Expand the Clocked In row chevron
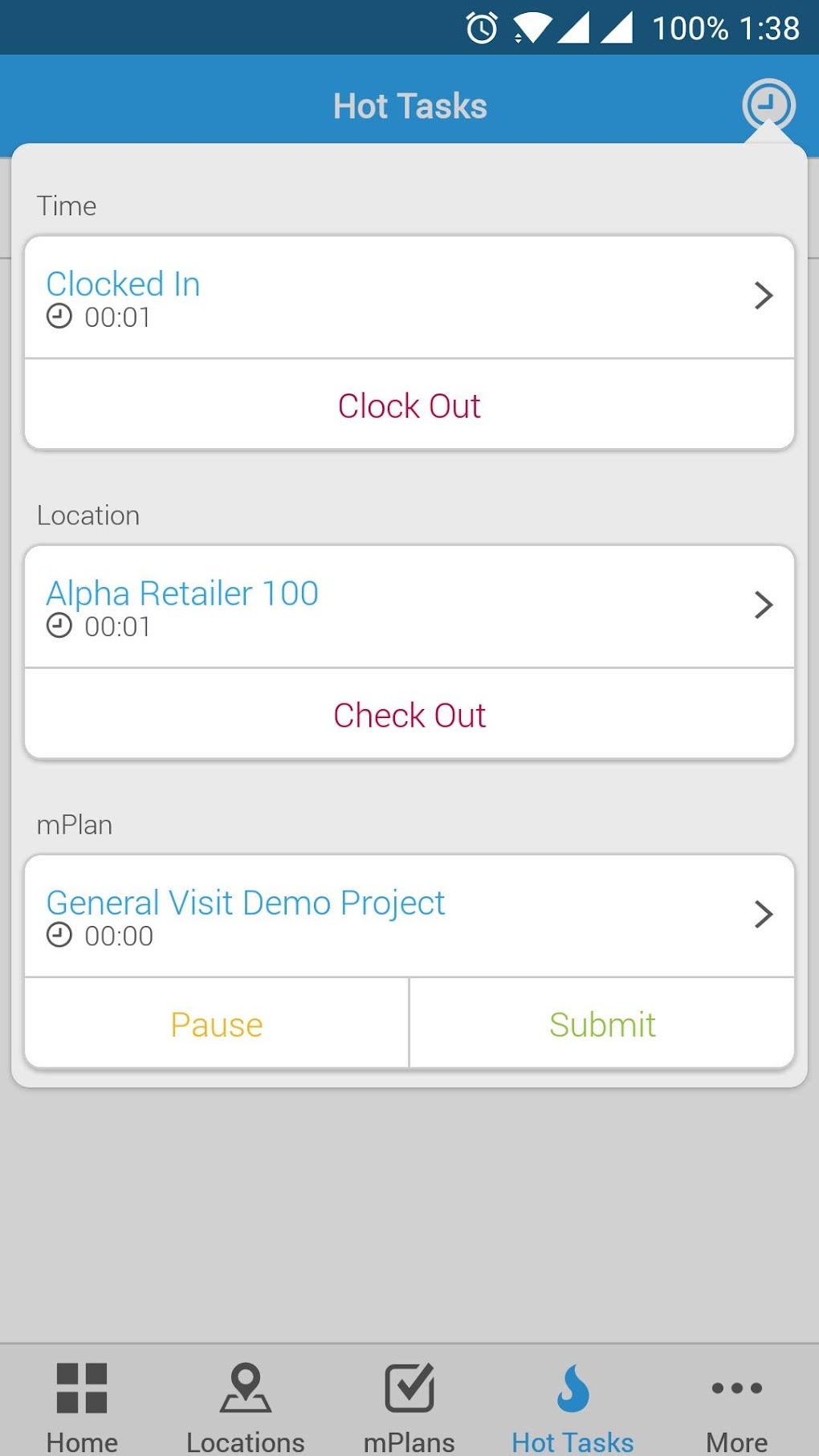Image resolution: width=819 pixels, height=1456 pixels. [x=764, y=296]
